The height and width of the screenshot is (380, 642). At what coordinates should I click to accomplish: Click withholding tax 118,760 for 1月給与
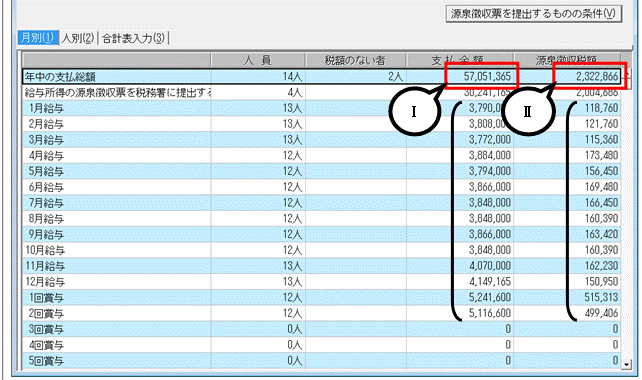(601, 108)
